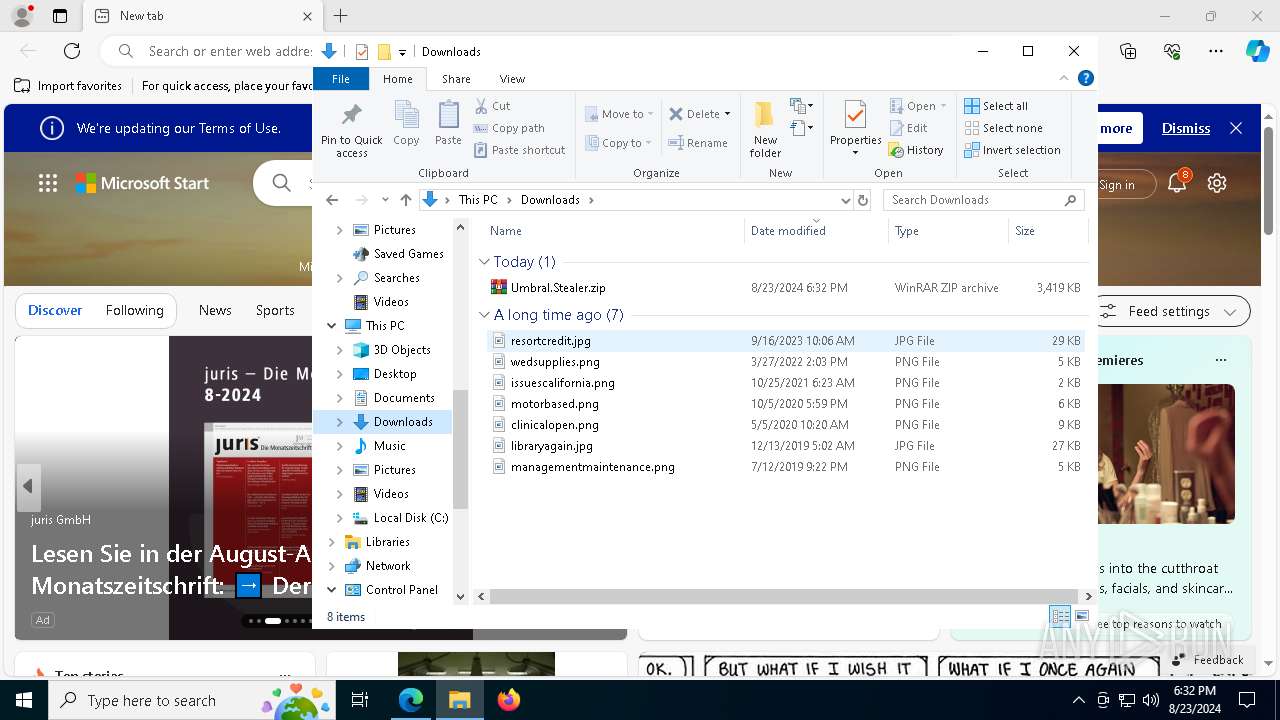Switch to Share ribbon tab
The height and width of the screenshot is (720, 1280).
point(456,79)
